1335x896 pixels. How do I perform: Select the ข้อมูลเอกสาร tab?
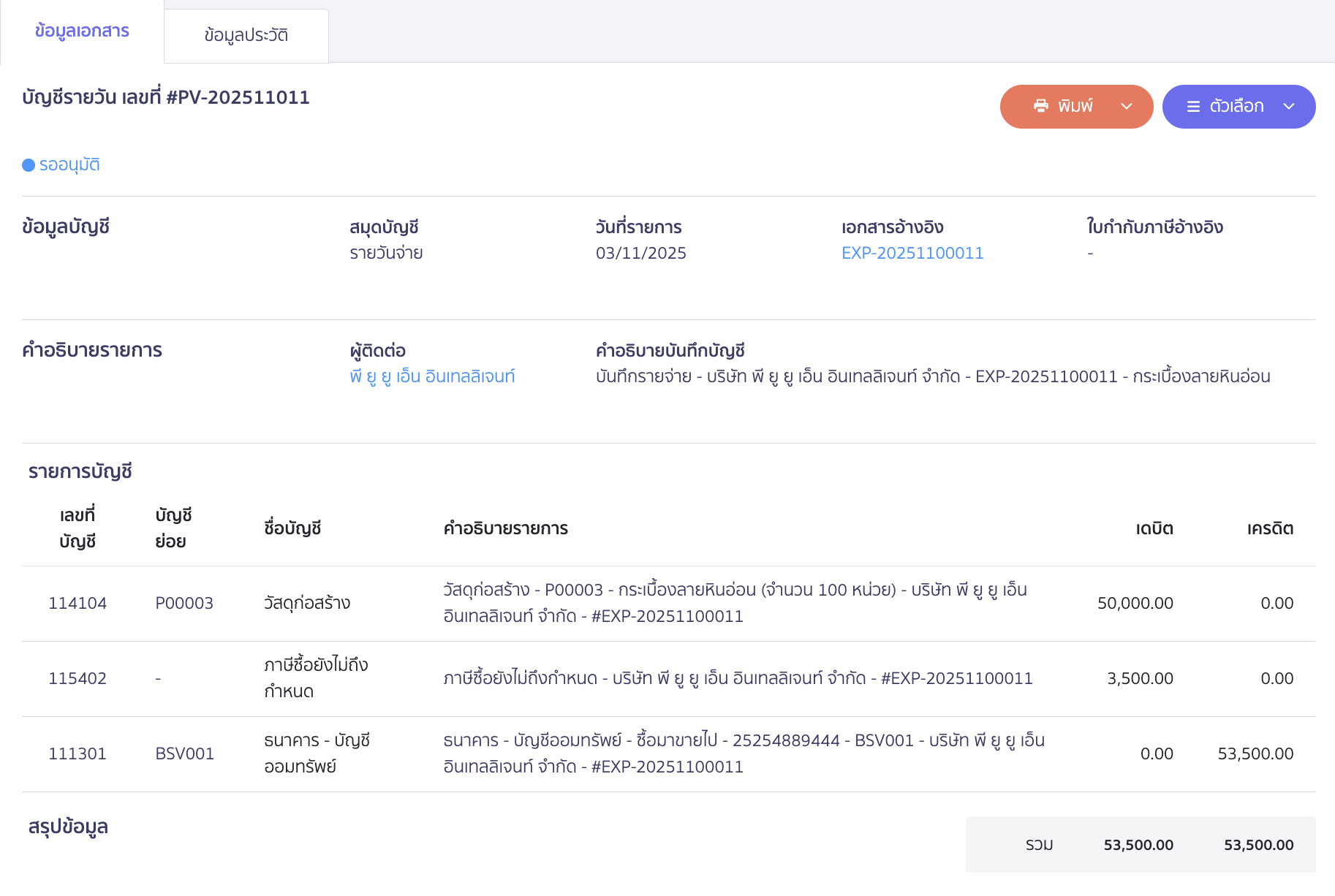80,31
